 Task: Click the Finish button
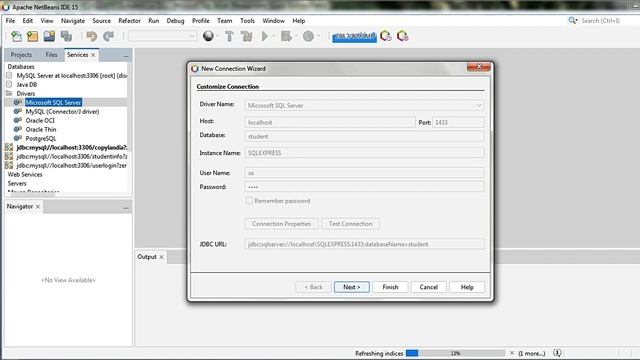pyautogui.click(x=390, y=287)
